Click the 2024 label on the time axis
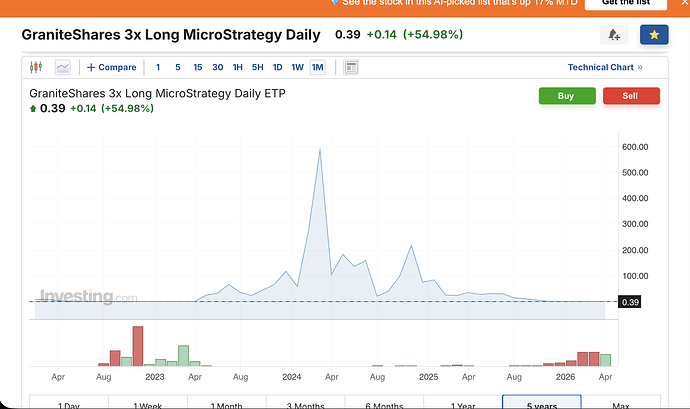 point(291,377)
